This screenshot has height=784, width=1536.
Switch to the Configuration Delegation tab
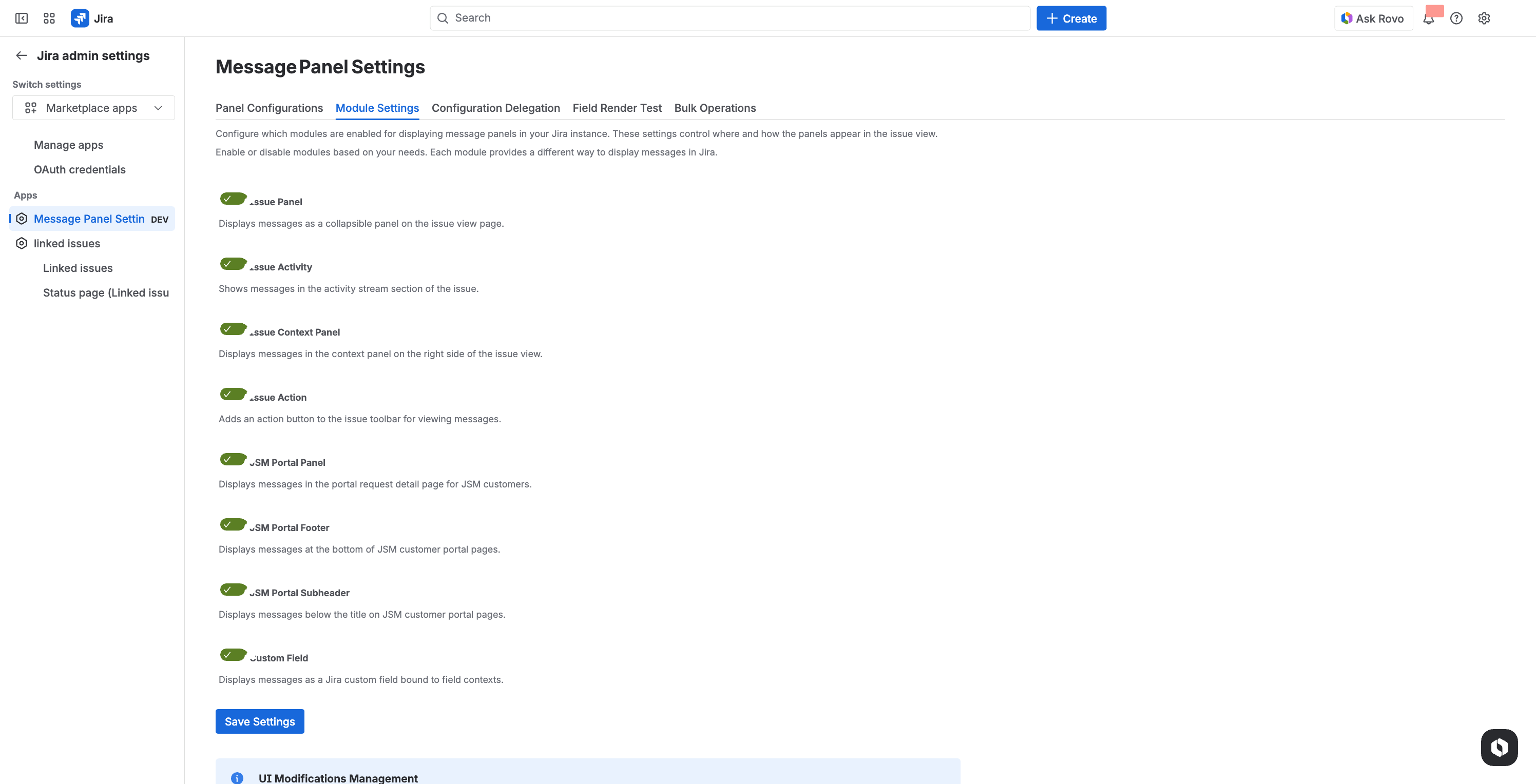click(495, 108)
